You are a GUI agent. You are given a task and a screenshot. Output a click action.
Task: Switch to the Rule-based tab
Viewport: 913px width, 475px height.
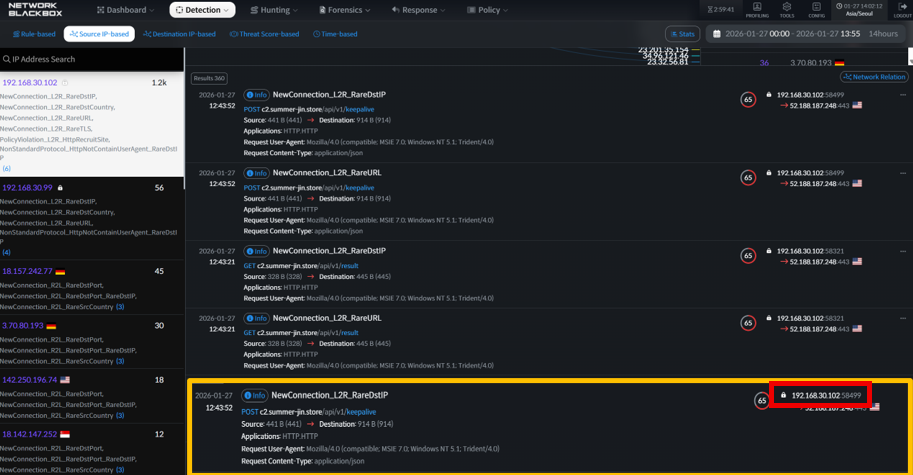[x=34, y=34]
